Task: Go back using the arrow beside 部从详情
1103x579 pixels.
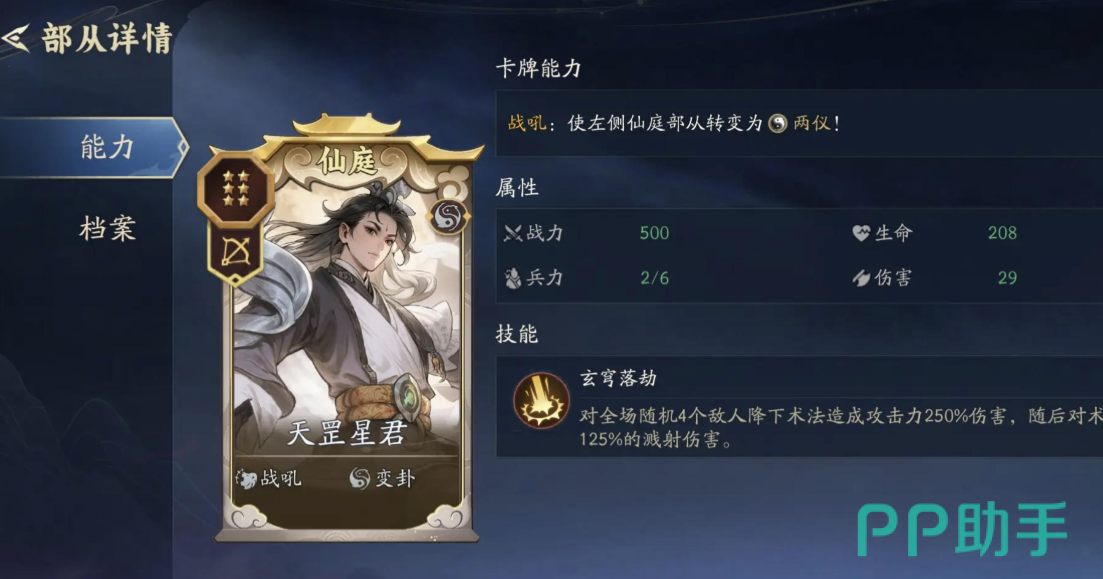Action: [x=15, y=38]
